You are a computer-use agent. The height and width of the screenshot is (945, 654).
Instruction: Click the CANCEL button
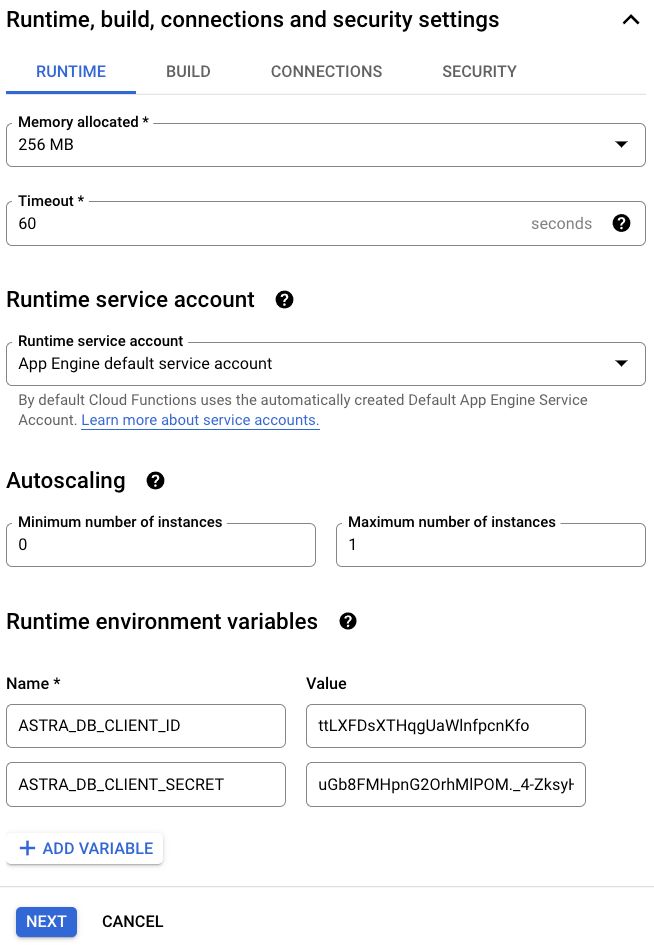(133, 921)
